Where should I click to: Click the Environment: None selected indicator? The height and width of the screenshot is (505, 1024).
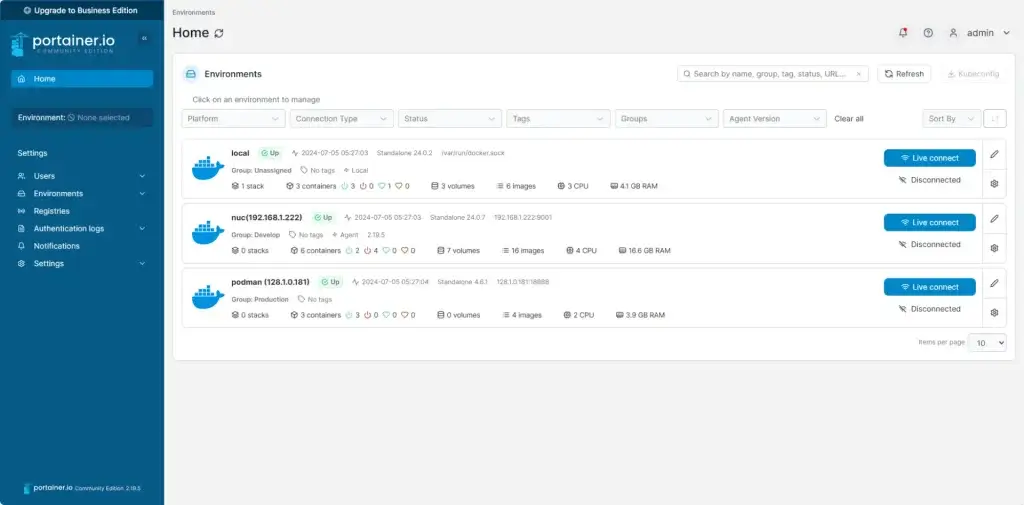(82, 118)
